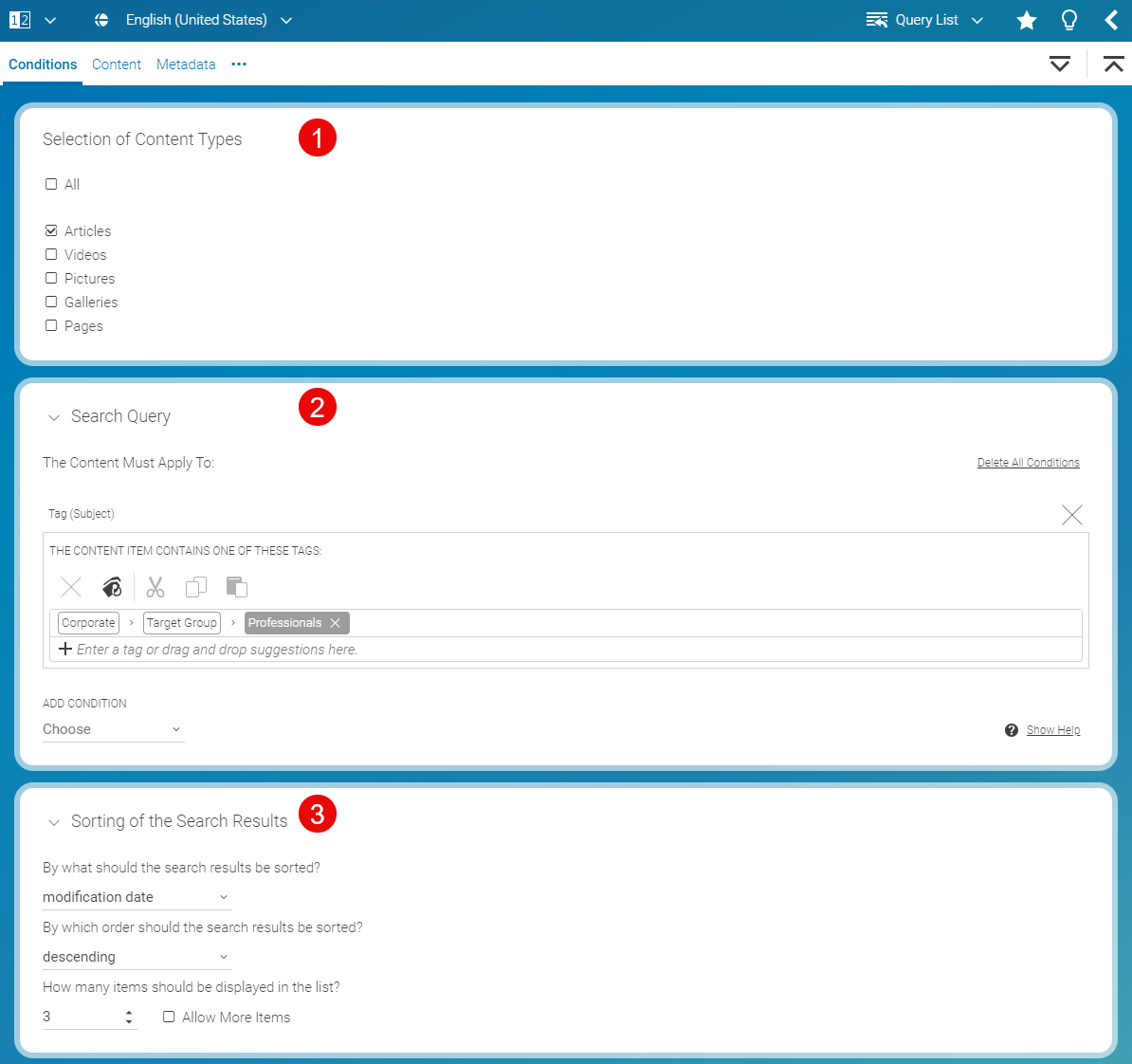
Task: Open the sort criteria dropdown showing modification date
Action: [x=137, y=896]
